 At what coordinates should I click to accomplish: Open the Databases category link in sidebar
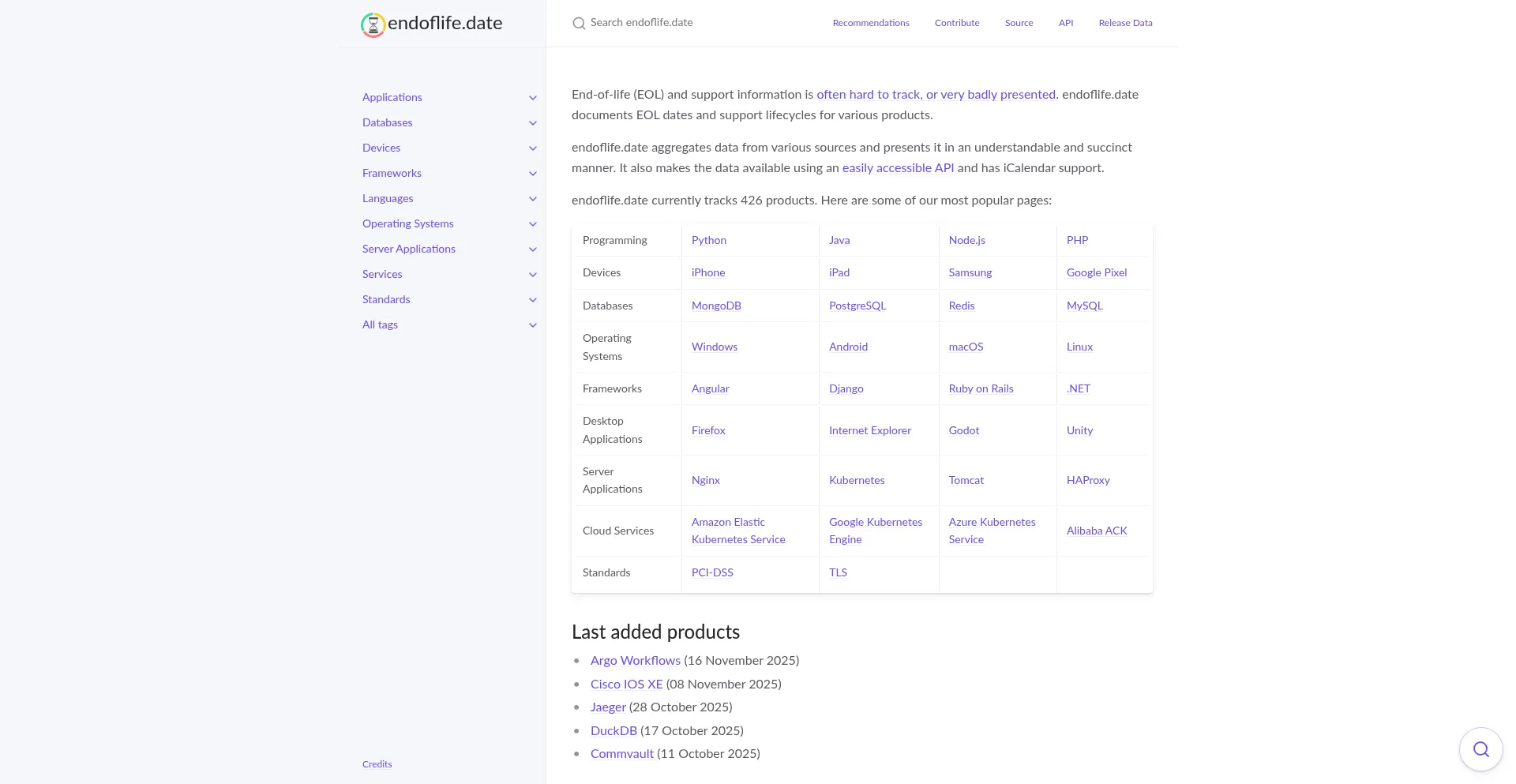click(388, 122)
